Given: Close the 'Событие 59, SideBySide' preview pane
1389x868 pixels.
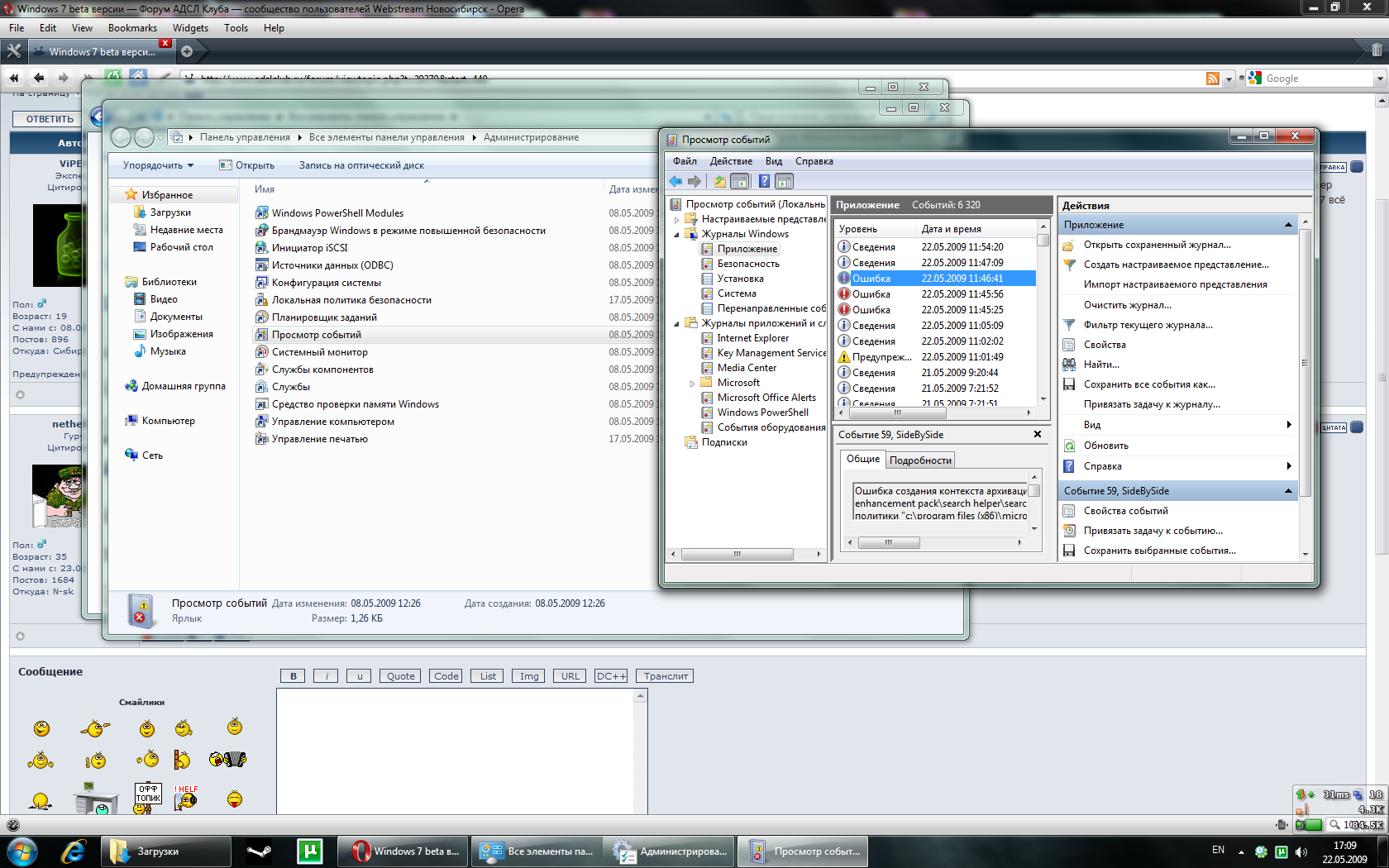Looking at the screenshot, I should [1038, 434].
